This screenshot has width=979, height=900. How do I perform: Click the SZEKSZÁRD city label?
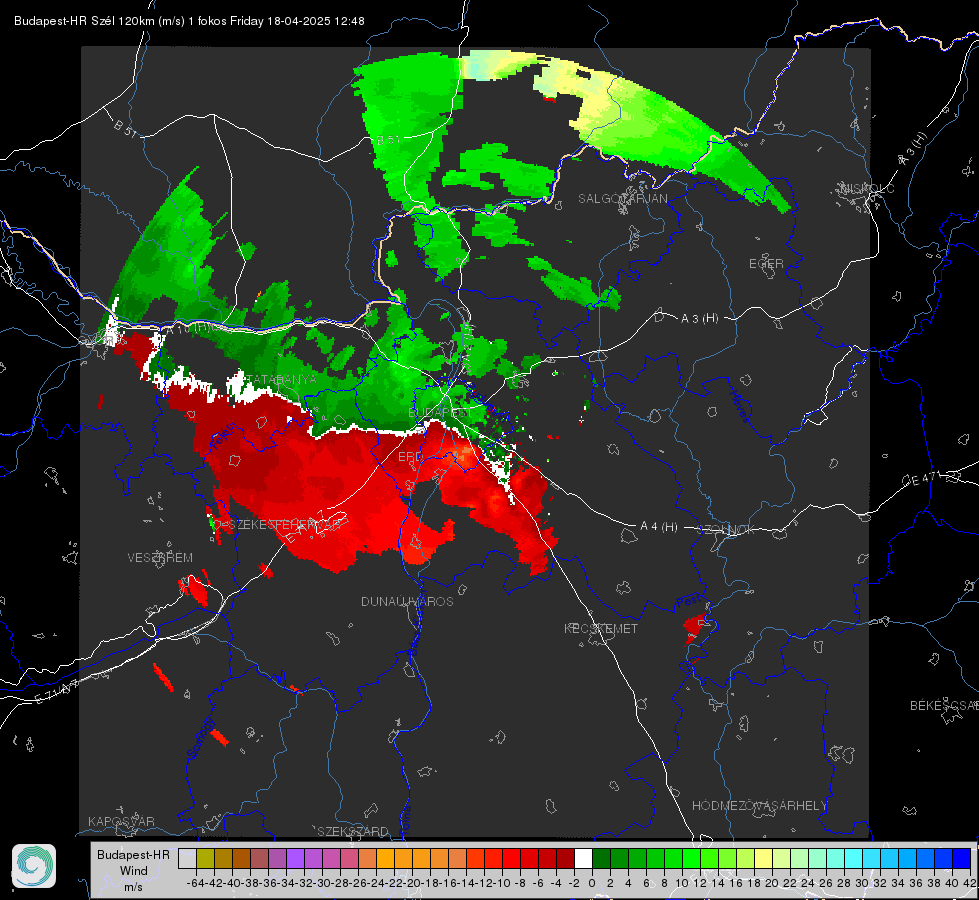[x=353, y=831]
